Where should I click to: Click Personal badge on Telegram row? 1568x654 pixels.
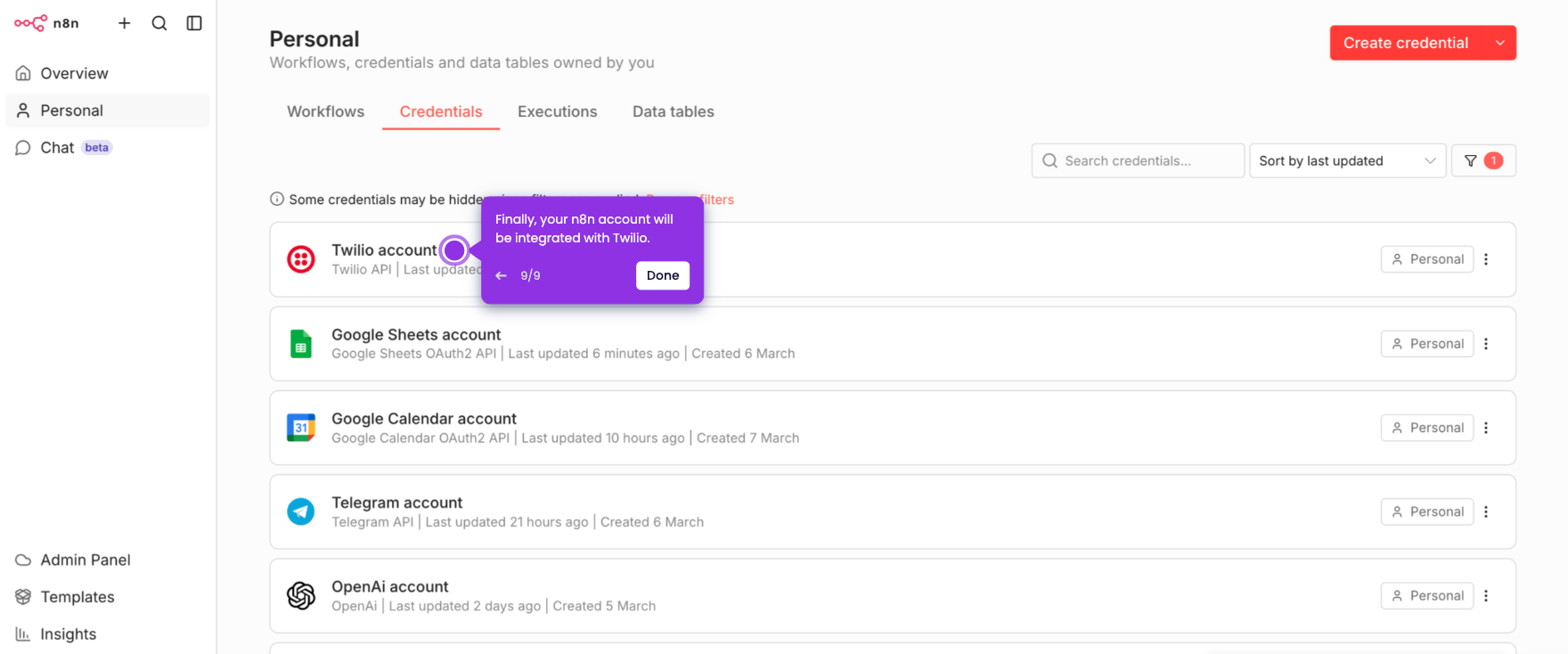coord(1427,511)
